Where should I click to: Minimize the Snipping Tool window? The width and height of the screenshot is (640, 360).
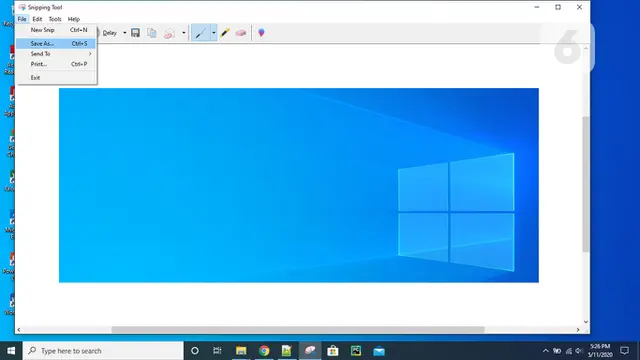click(x=537, y=7)
